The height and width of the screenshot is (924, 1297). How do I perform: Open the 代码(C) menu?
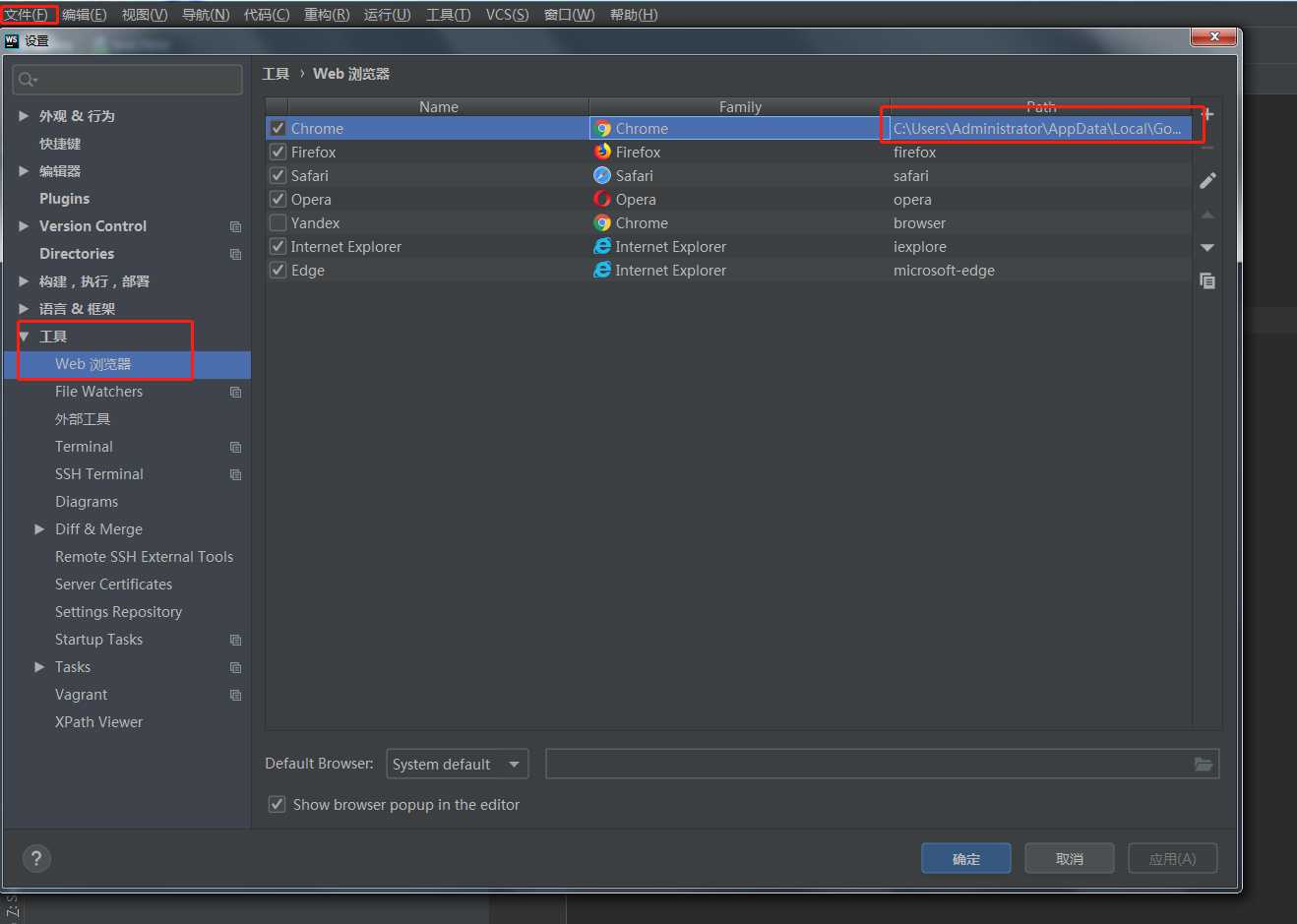click(x=267, y=15)
